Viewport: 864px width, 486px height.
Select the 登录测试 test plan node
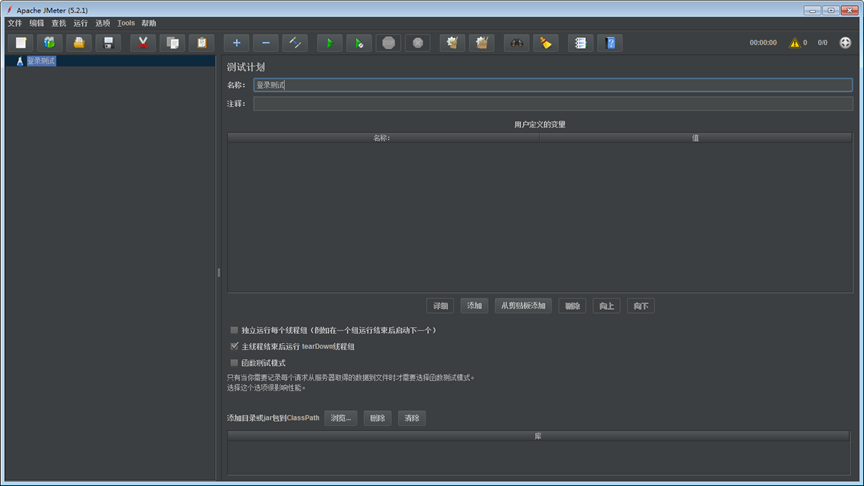tap(41, 61)
